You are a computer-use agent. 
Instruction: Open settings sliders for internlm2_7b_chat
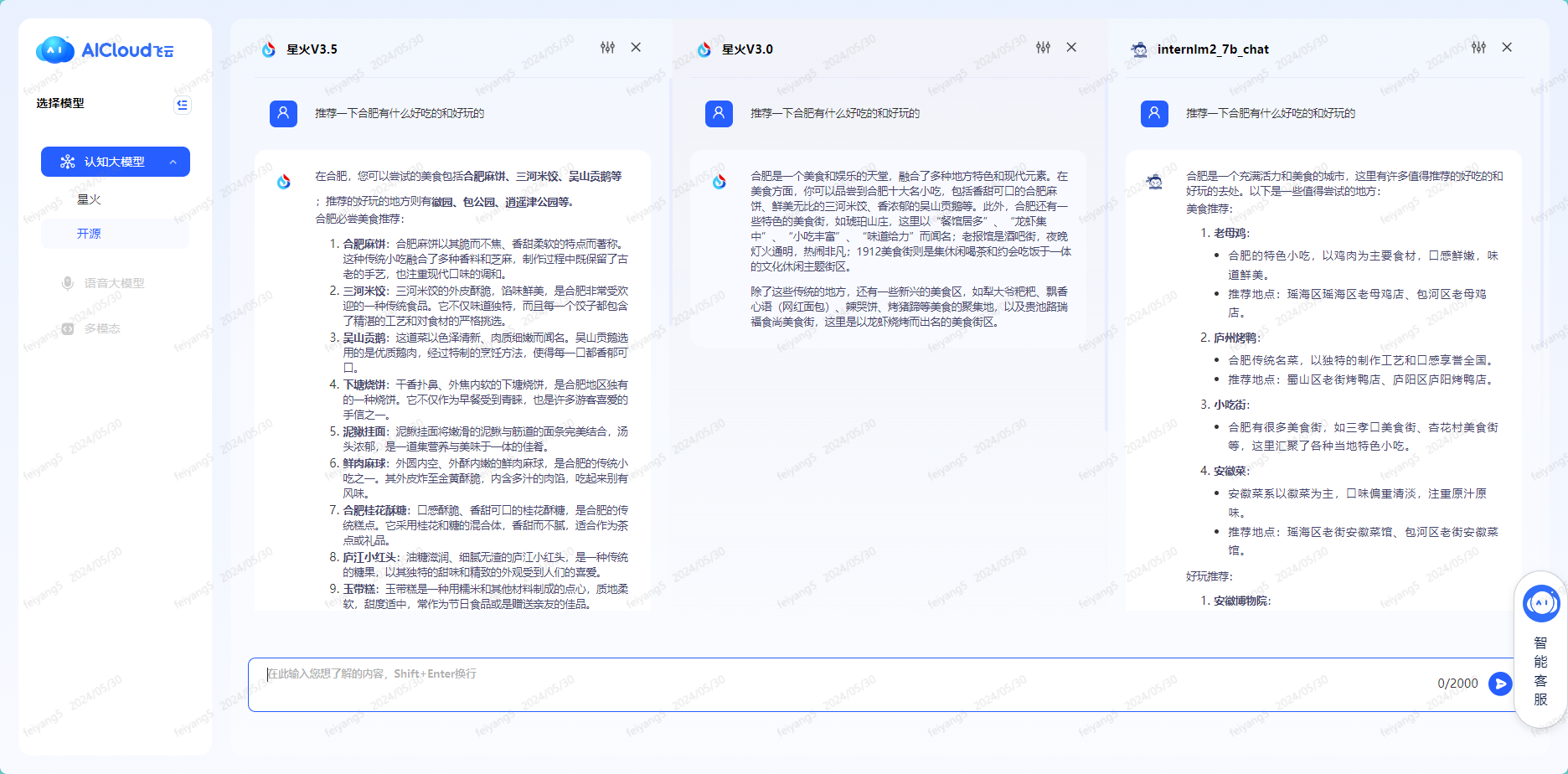(x=1478, y=48)
